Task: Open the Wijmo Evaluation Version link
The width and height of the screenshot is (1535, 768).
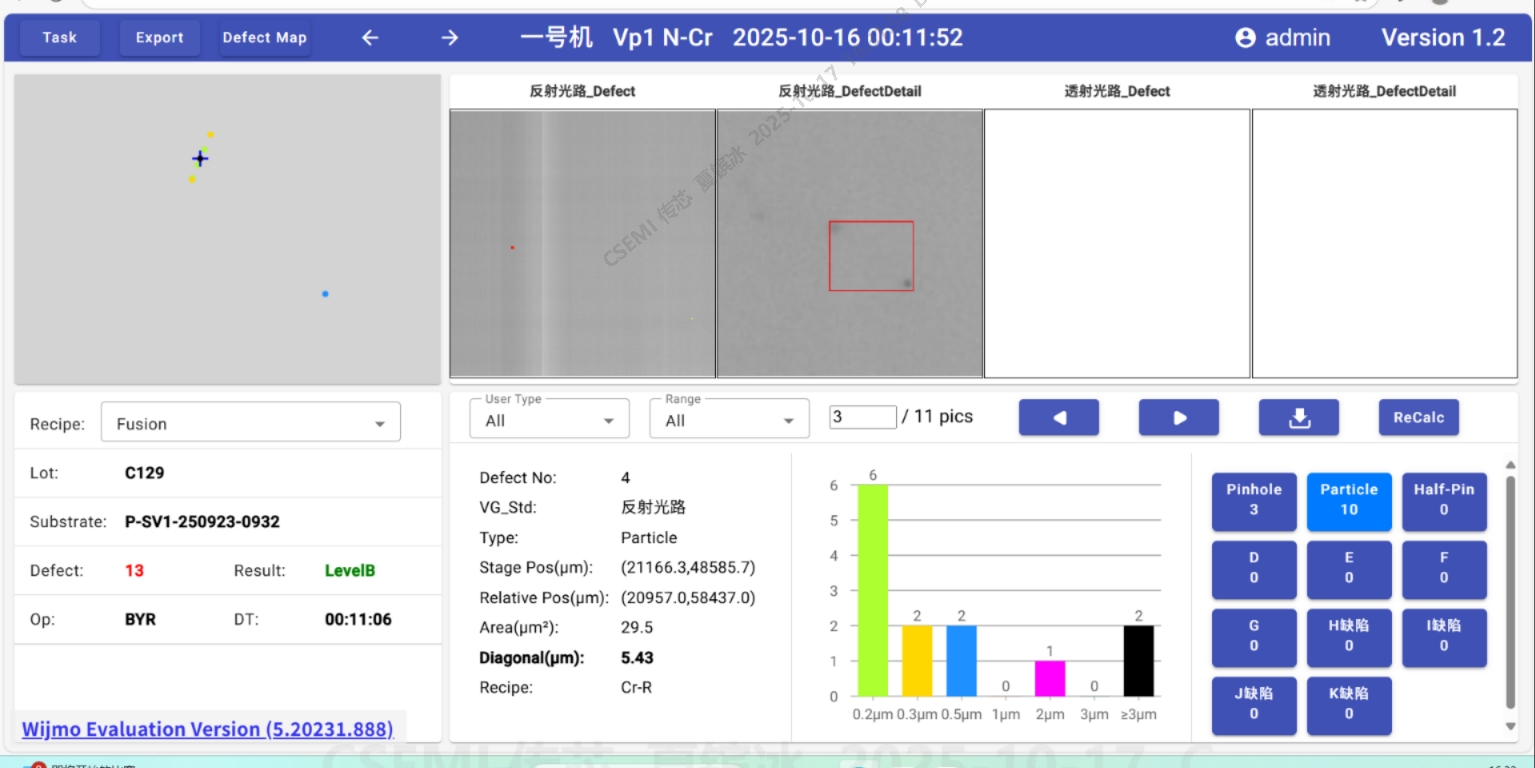Action: point(207,729)
